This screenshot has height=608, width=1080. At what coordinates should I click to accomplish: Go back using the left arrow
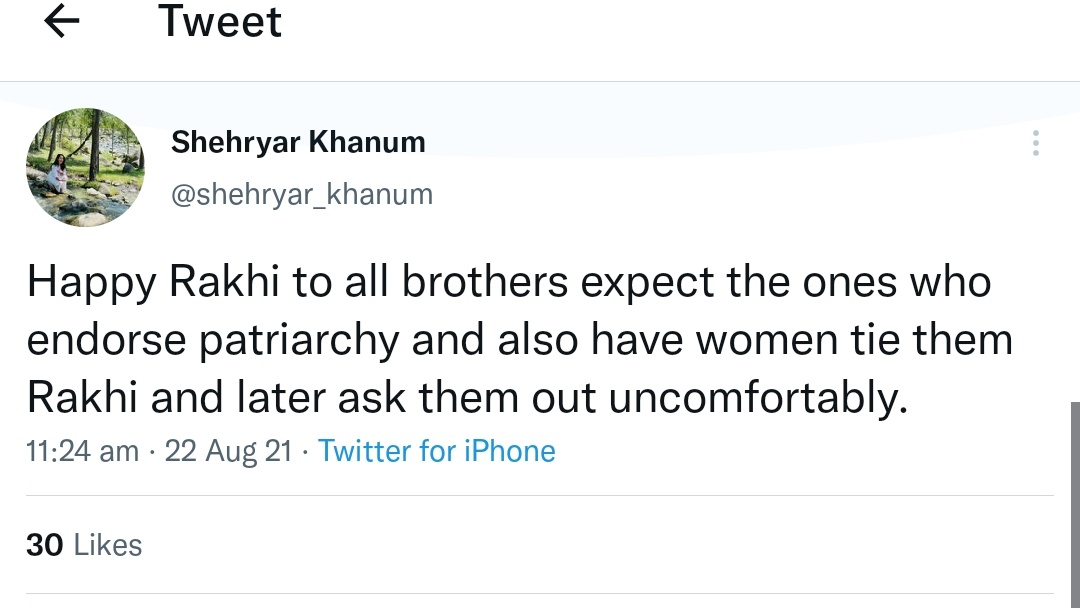(62, 23)
